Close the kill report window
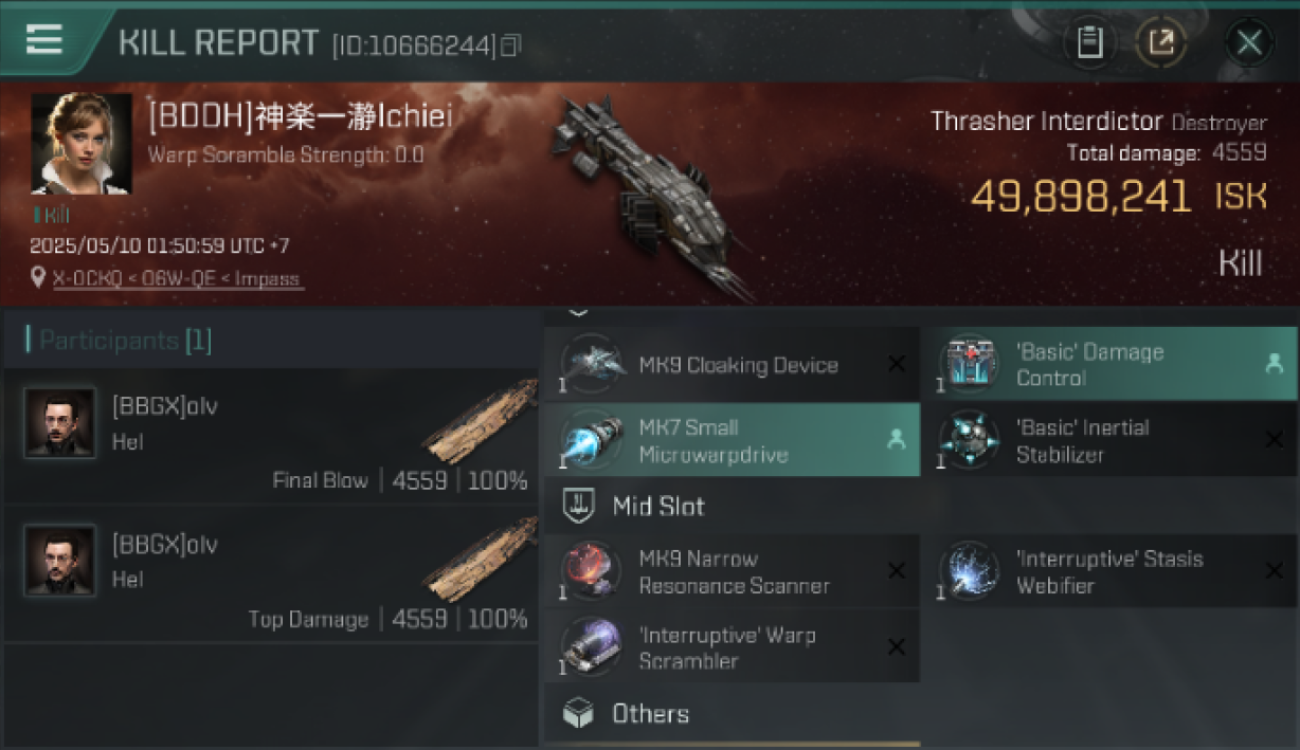This screenshot has height=750, width=1300. [1249, 43]
